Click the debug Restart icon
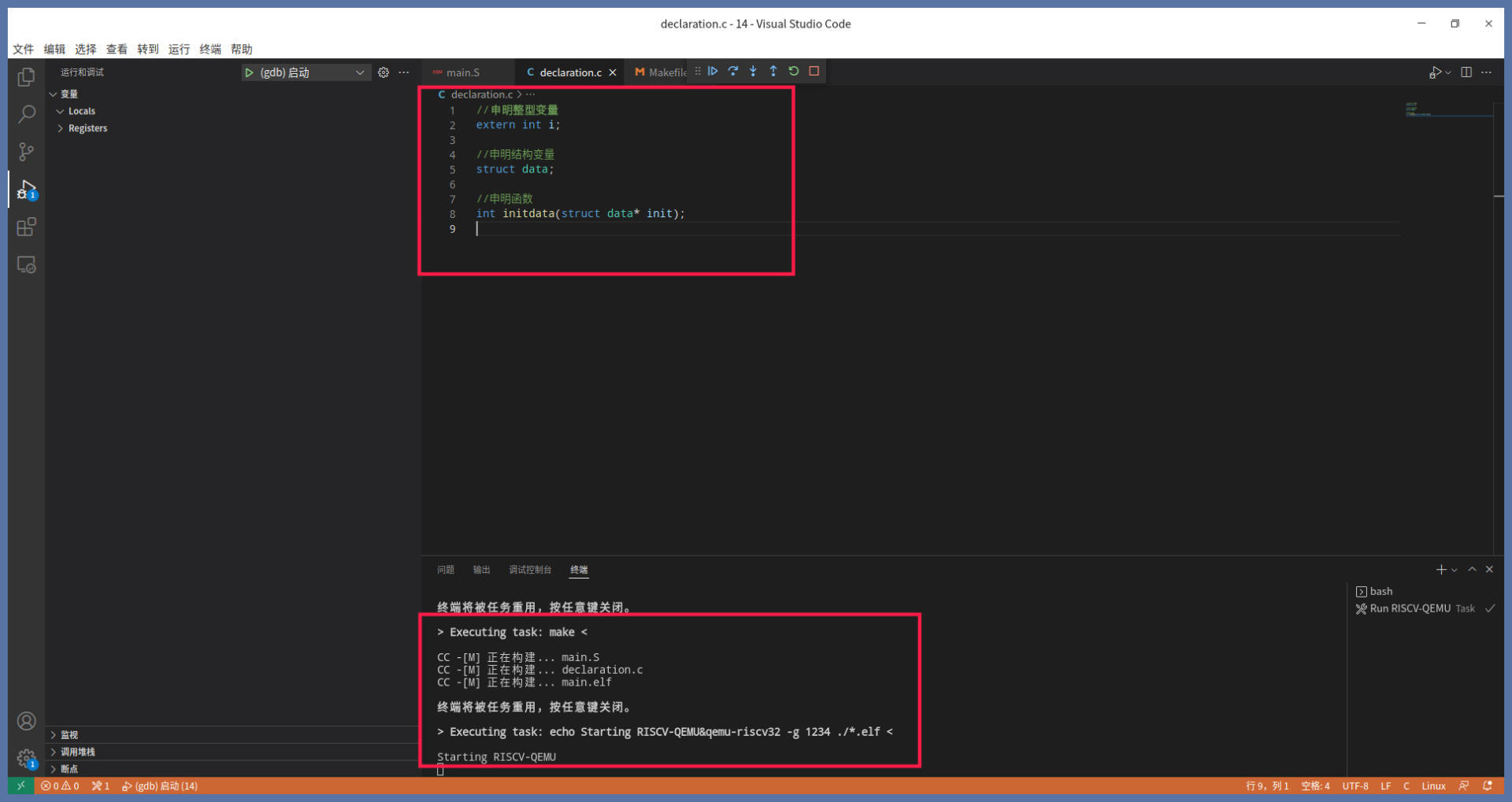The height and width of the screenshot is (802, 1512). (x=794, y=72)
